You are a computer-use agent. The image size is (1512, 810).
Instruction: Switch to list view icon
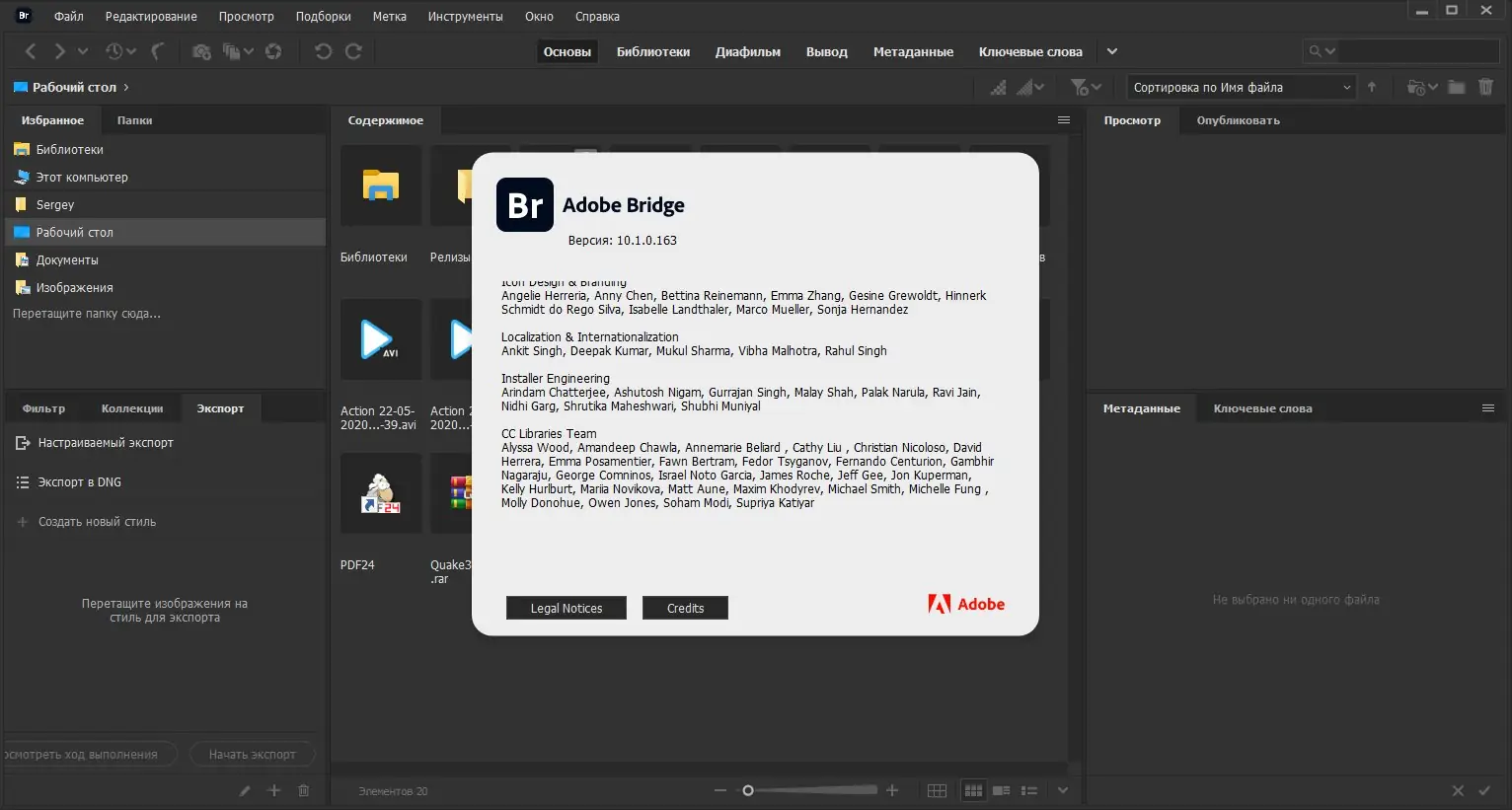coord(1029,790)
